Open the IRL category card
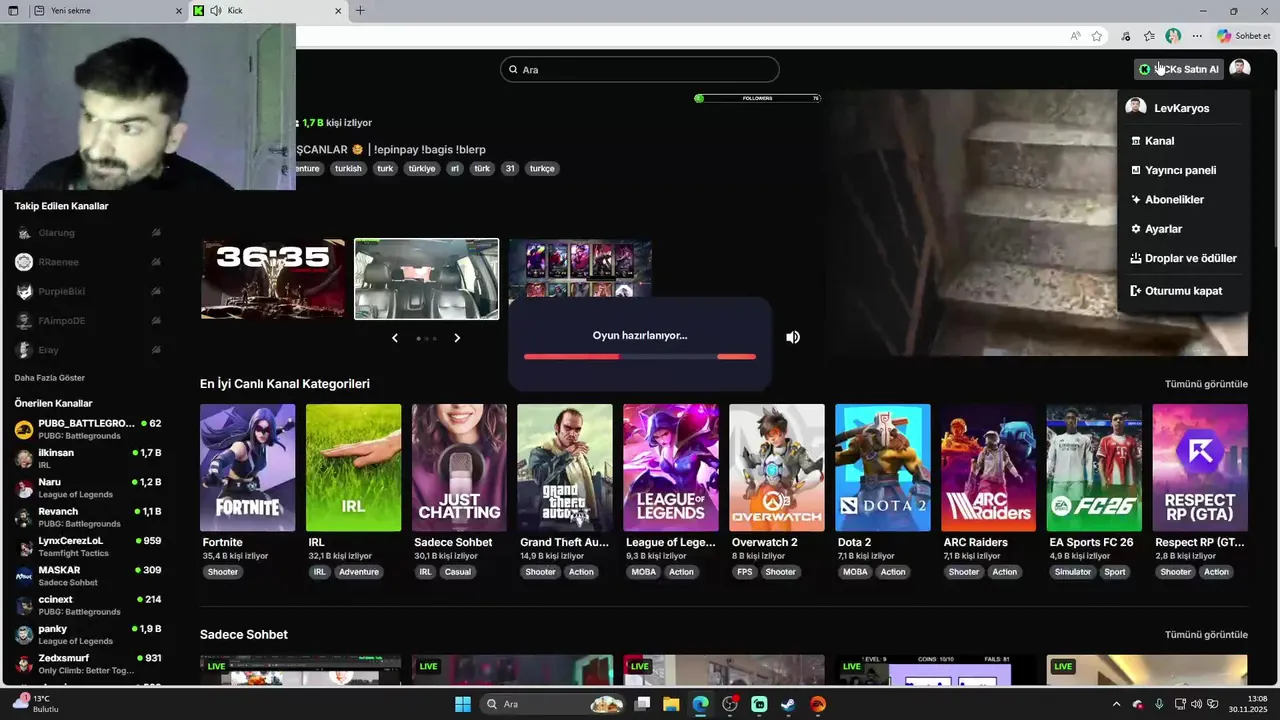The height and width of the screenshot is (720, 1280). pos(354,468)
